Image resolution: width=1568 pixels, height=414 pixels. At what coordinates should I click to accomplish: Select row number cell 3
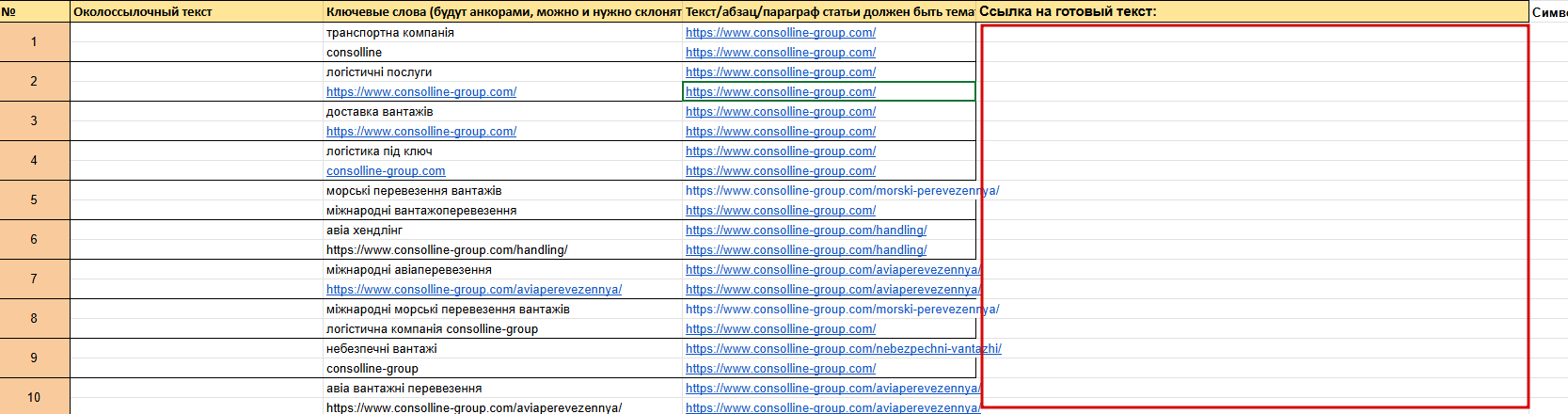(35, 121)
